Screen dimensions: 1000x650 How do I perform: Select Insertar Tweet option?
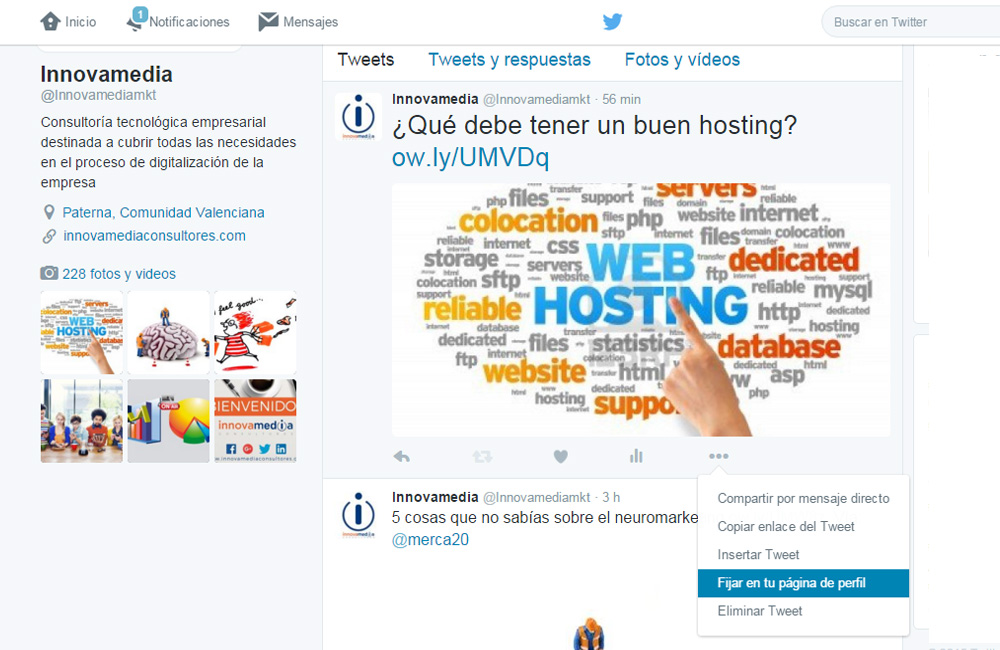pyautogui.click(x=803, y=554)
